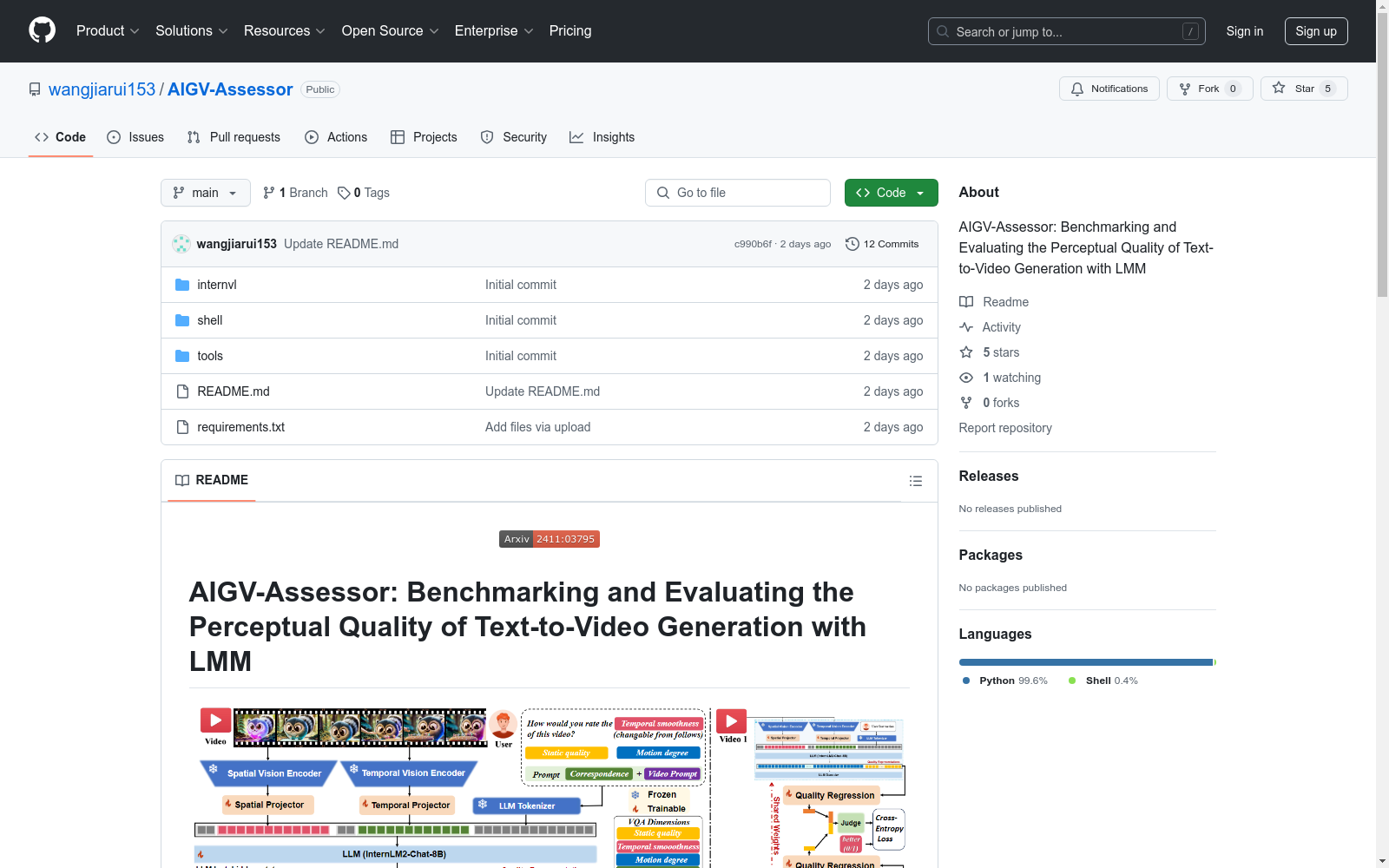The width and height of the screenshot is (1389, 868).
Task: Switch to the Pull requests tab
Action: pos(234,137)
